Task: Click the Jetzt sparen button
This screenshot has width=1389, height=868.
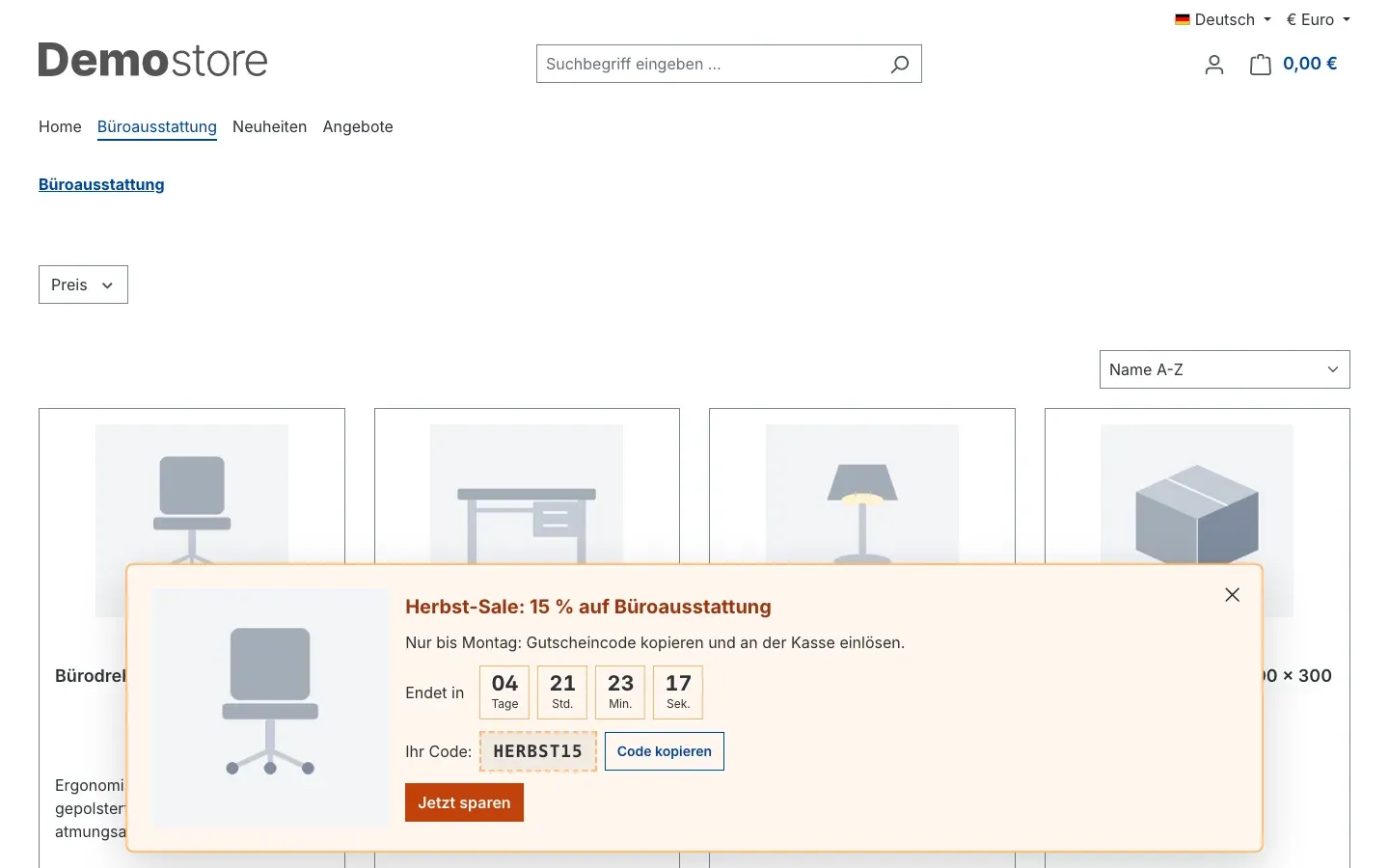Action: pos(464,802)
